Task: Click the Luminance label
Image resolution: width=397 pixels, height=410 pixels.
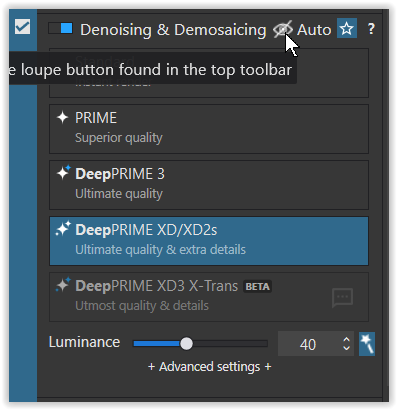Action: point(84,342)
